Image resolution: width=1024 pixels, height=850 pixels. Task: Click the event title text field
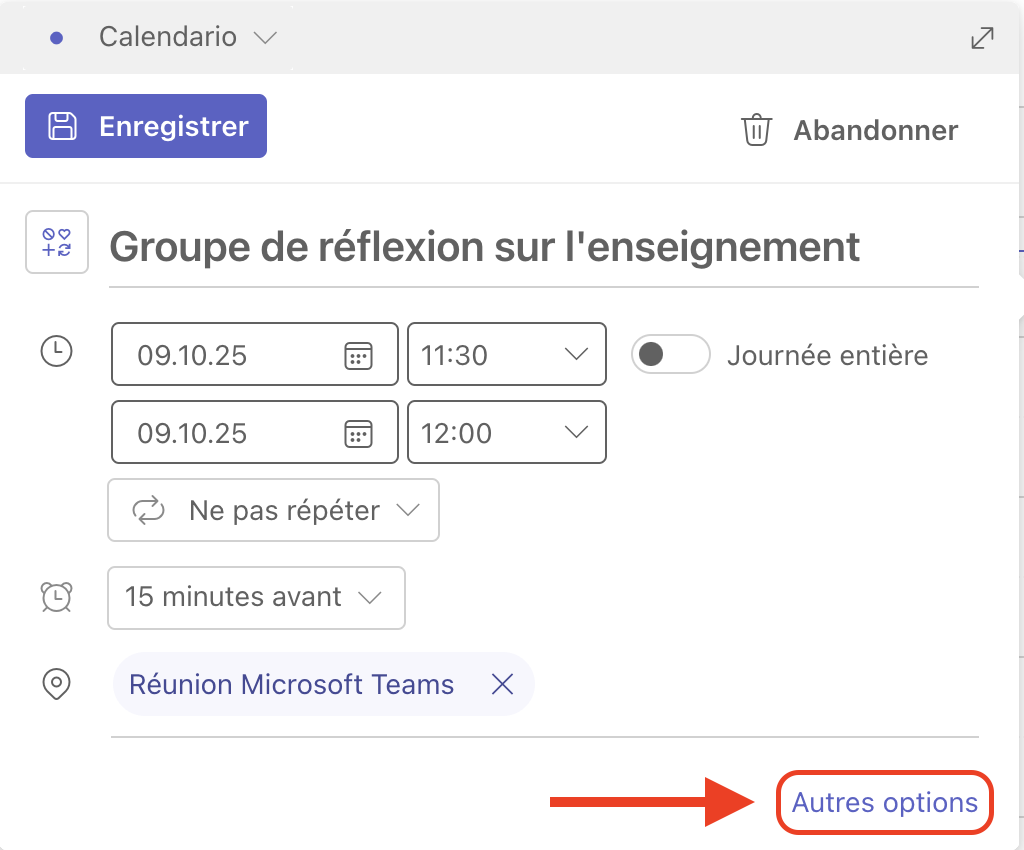540,246
